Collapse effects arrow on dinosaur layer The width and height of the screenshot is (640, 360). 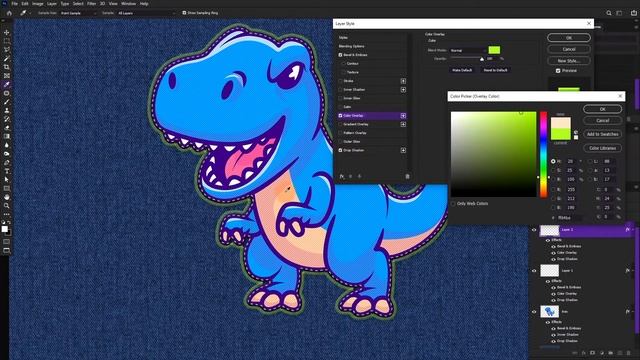(x=633, y=311)
